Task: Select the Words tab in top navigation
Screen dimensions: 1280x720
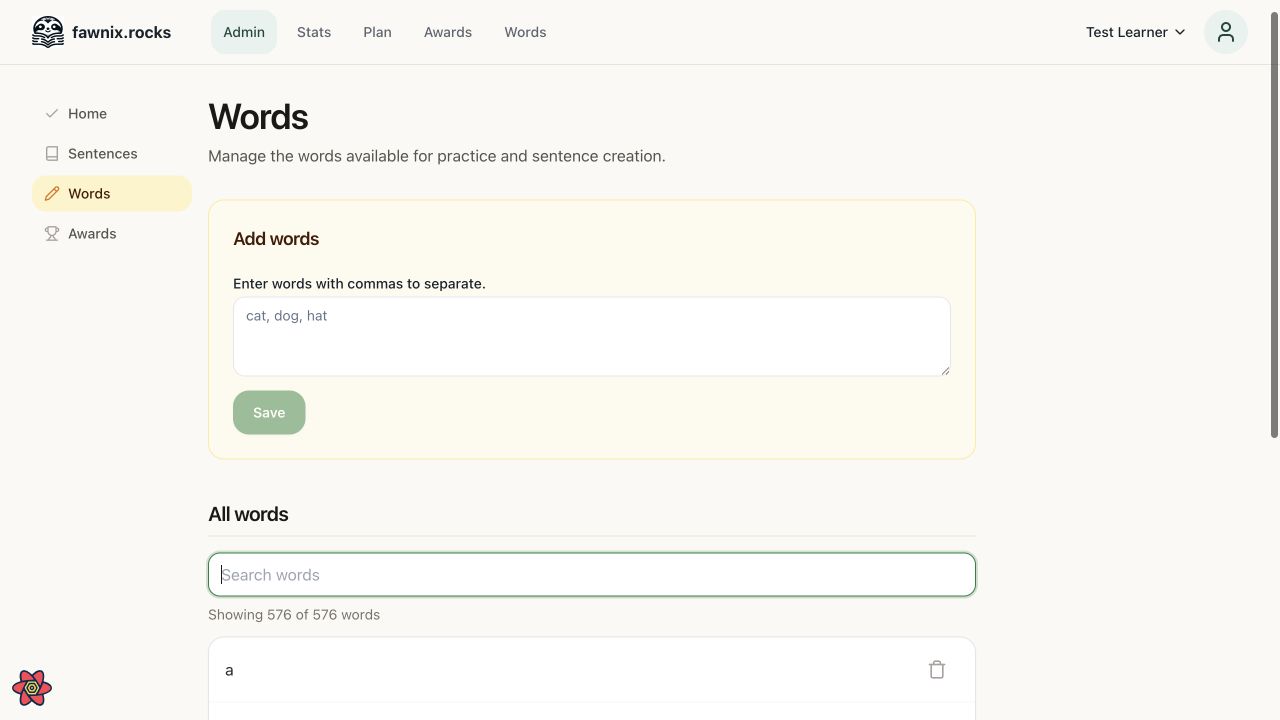Action: [525, 32]
